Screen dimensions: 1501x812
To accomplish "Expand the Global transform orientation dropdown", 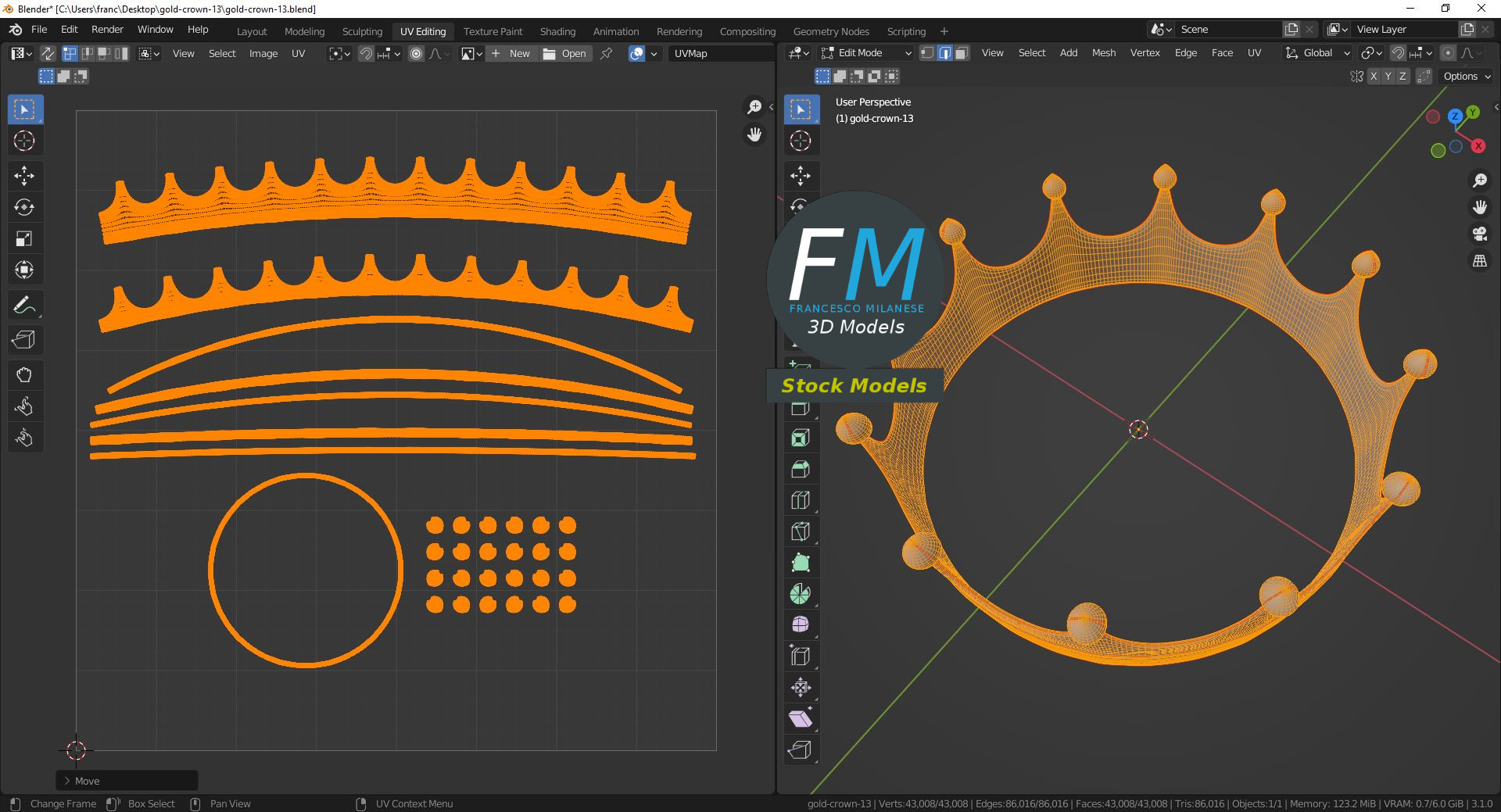I will click(x=1318, y=53).
